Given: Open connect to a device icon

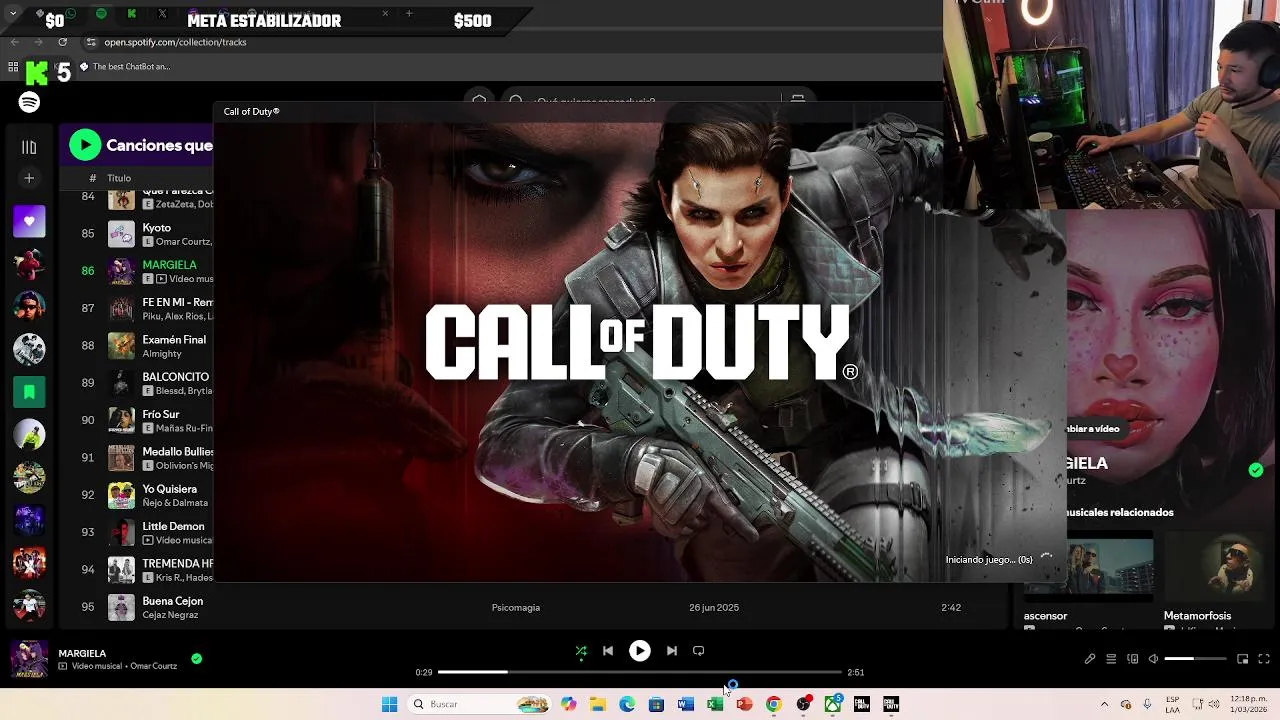Looking at the screenshot, I should click(x=1133, y=659).
